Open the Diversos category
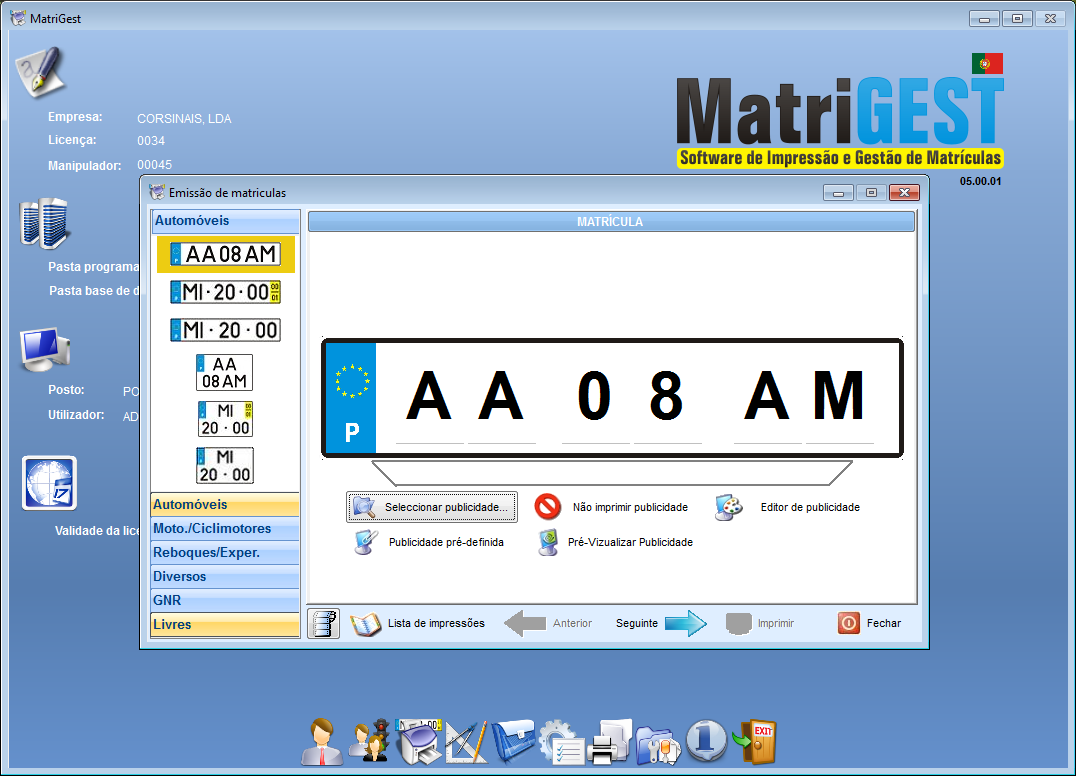 (x=225, y=576)
